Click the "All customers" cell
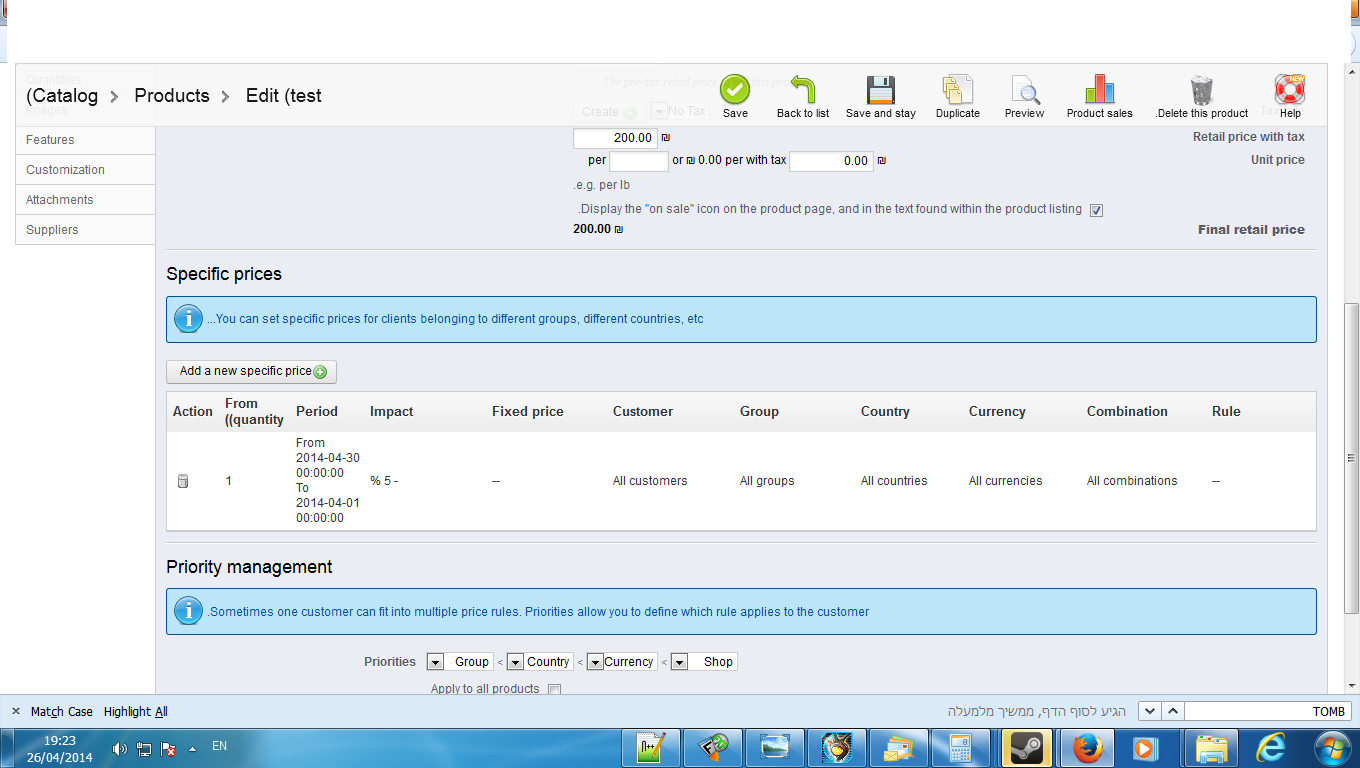Screen dimensions: 1360x768 click(650, 481)
